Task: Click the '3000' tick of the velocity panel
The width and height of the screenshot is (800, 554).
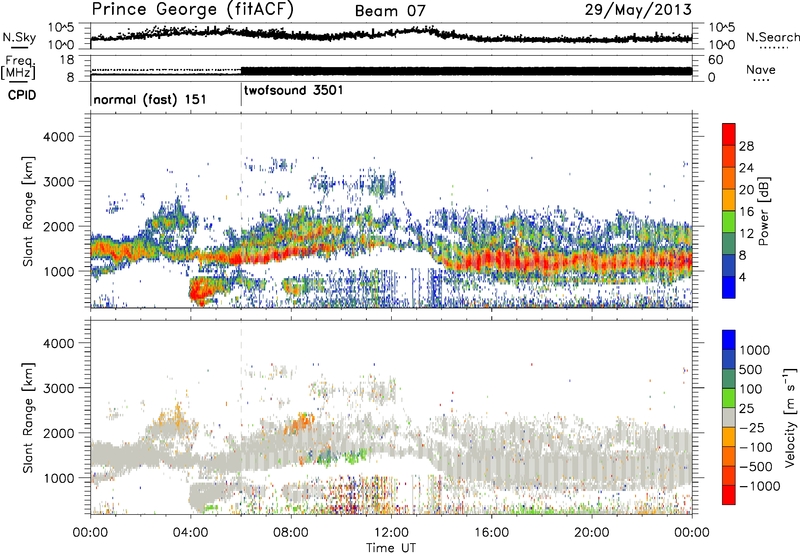Action: coord(59,388)
